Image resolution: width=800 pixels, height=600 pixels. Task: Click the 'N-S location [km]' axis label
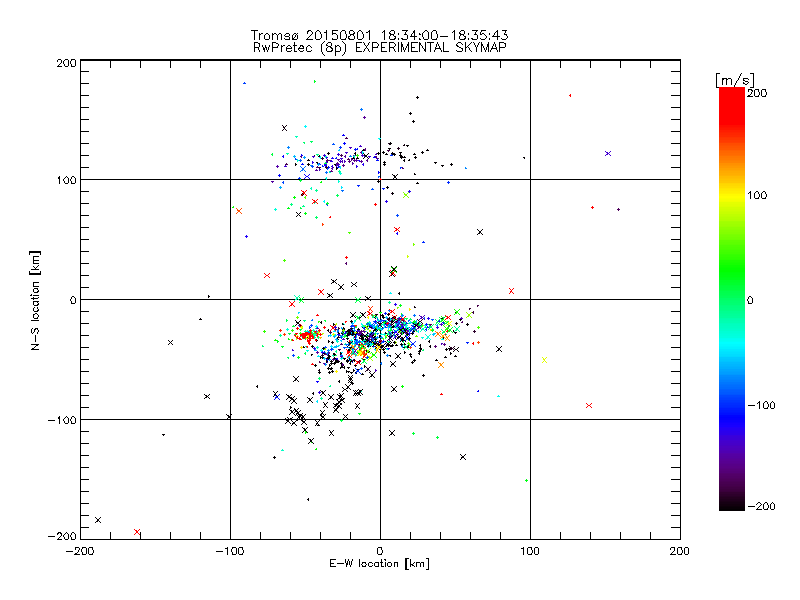35,301
